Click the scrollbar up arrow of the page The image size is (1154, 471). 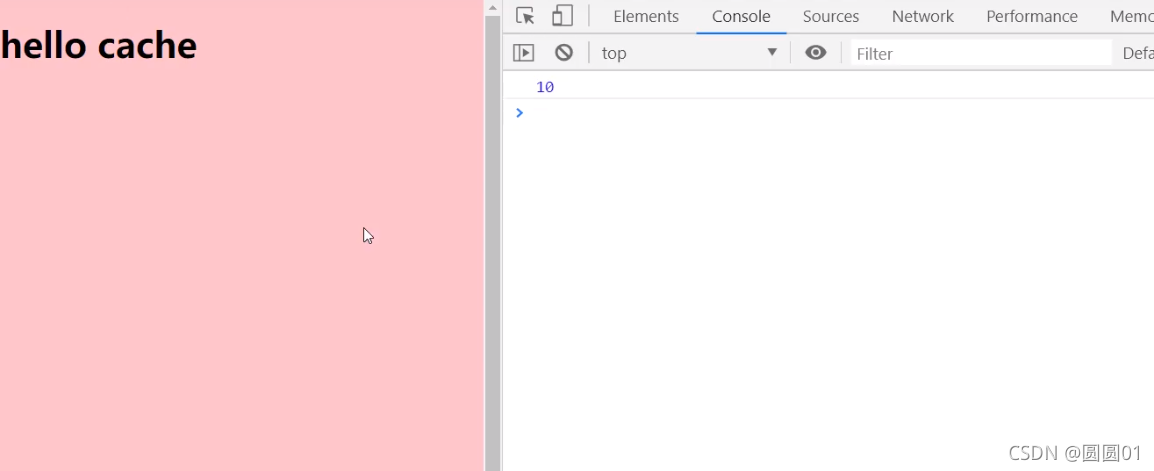pos(492,7)
